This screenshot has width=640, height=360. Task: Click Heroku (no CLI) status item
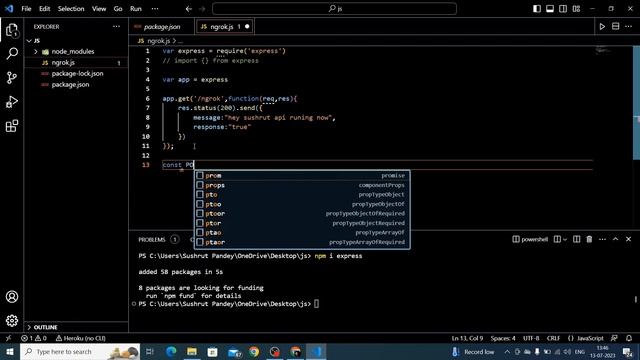(80, 338)
